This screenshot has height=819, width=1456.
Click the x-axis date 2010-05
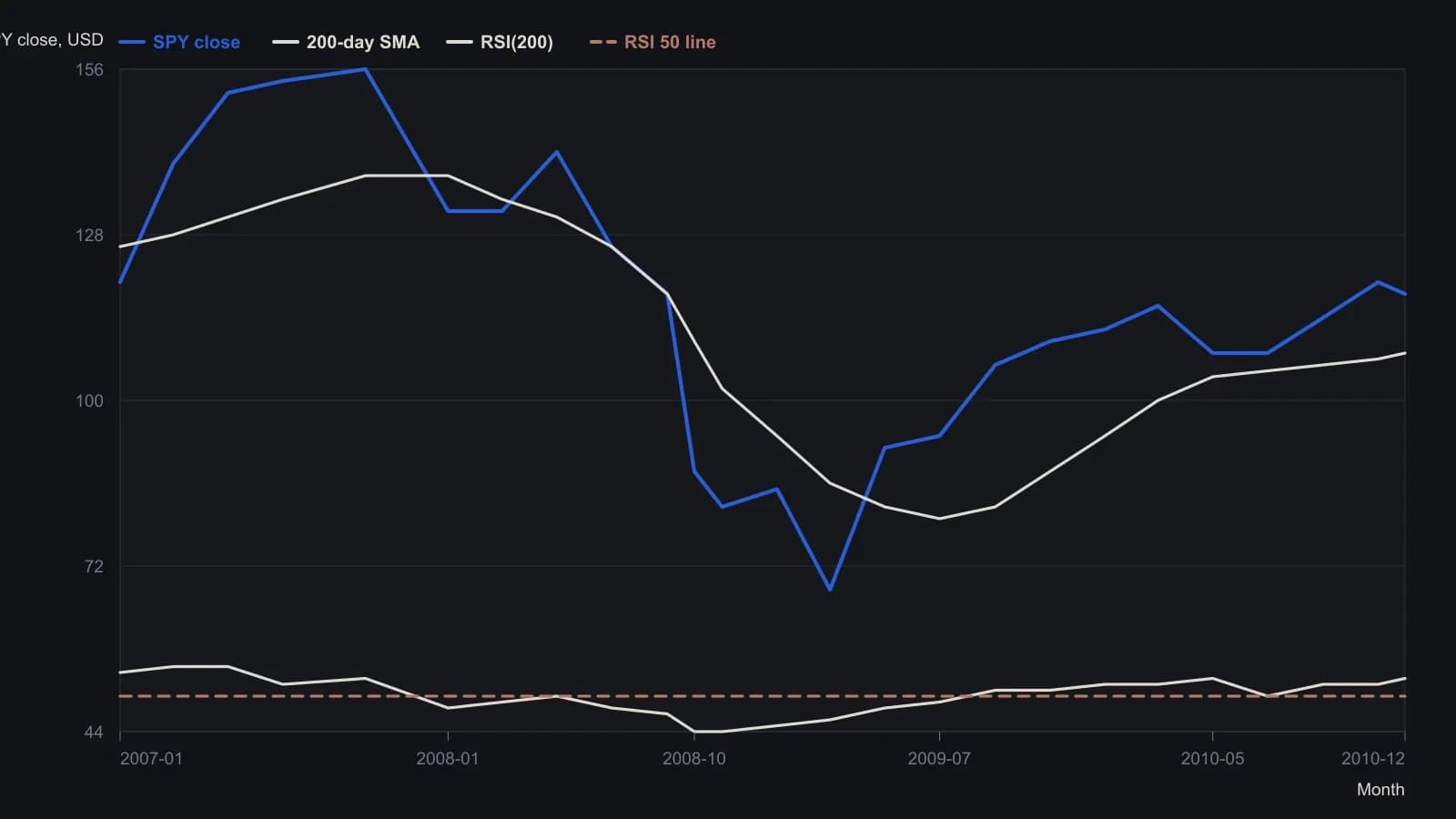1212,759
